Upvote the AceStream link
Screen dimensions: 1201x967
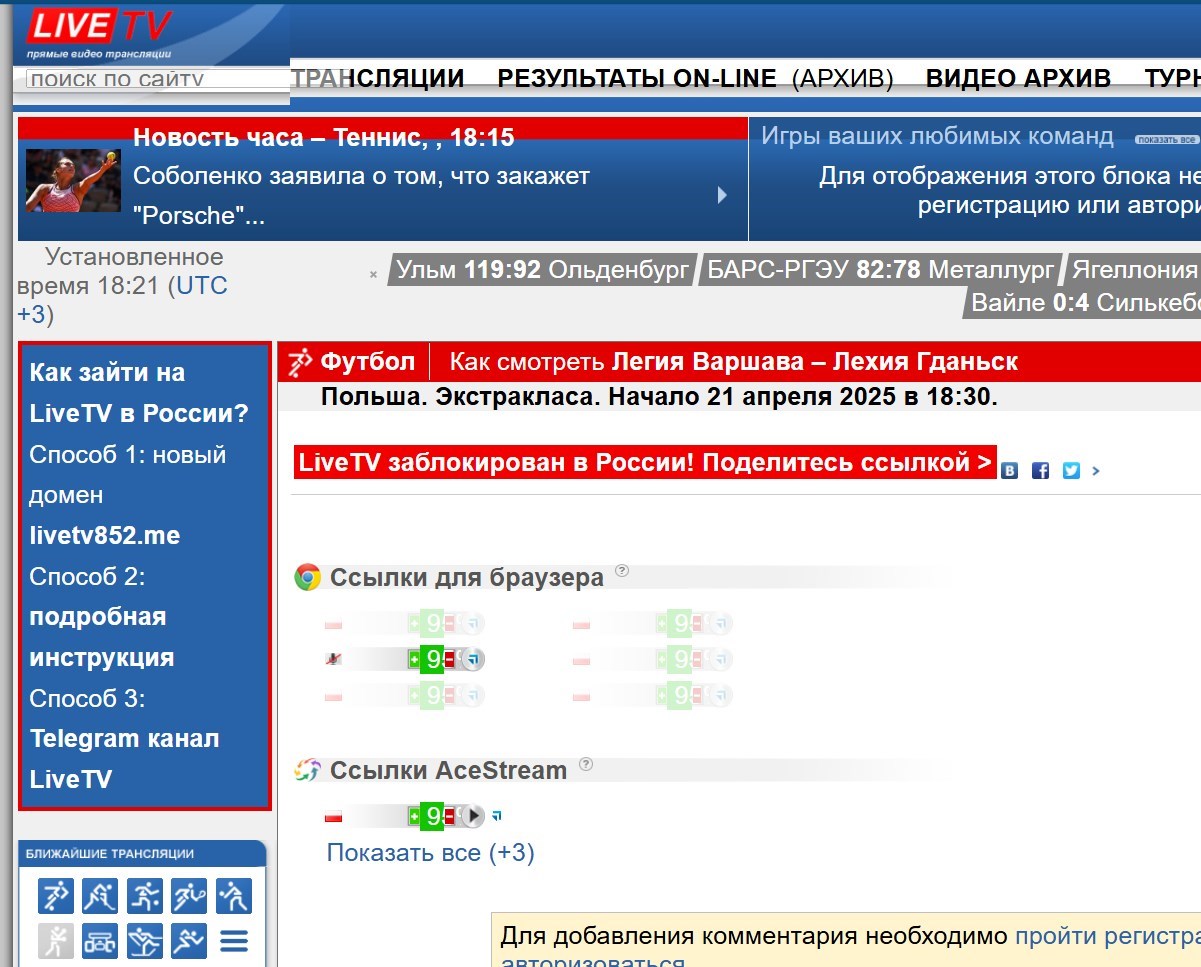414,816
